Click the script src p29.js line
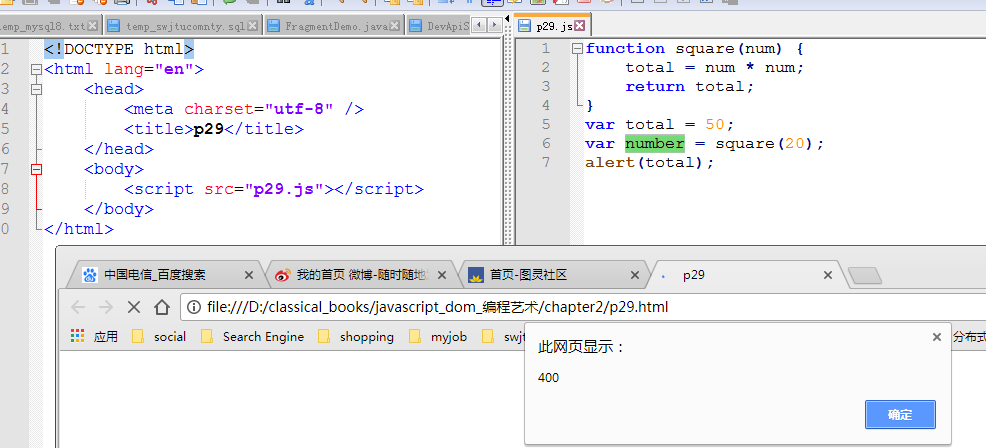986x448 pixels. coord(274,189)
